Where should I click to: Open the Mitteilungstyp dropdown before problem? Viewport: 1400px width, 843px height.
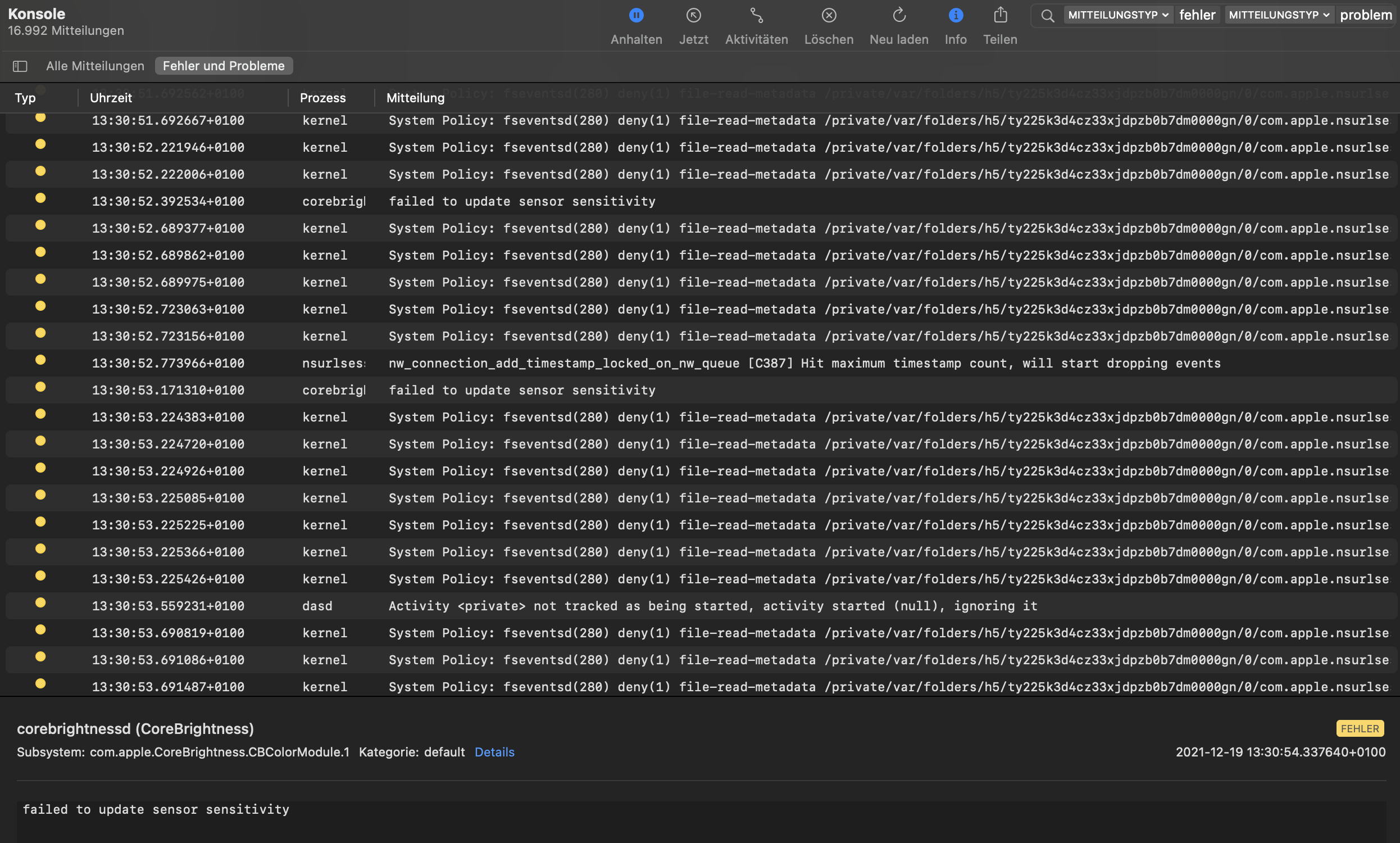(x=1278, y=15)
